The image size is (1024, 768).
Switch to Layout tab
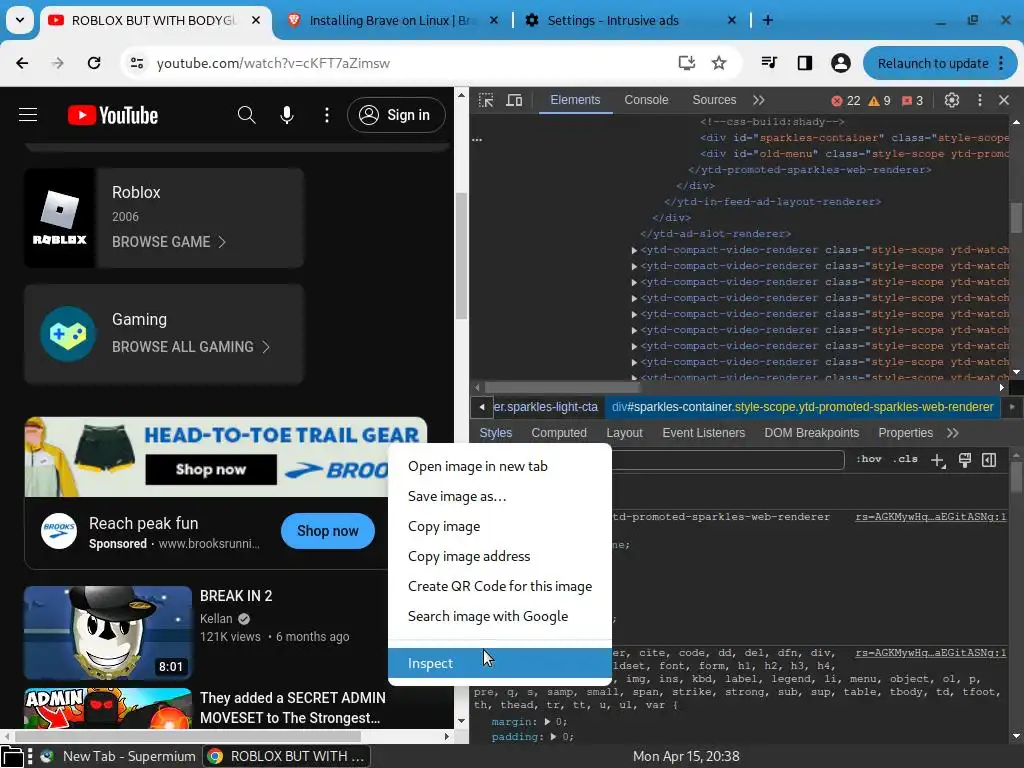[x=624, y=433]
